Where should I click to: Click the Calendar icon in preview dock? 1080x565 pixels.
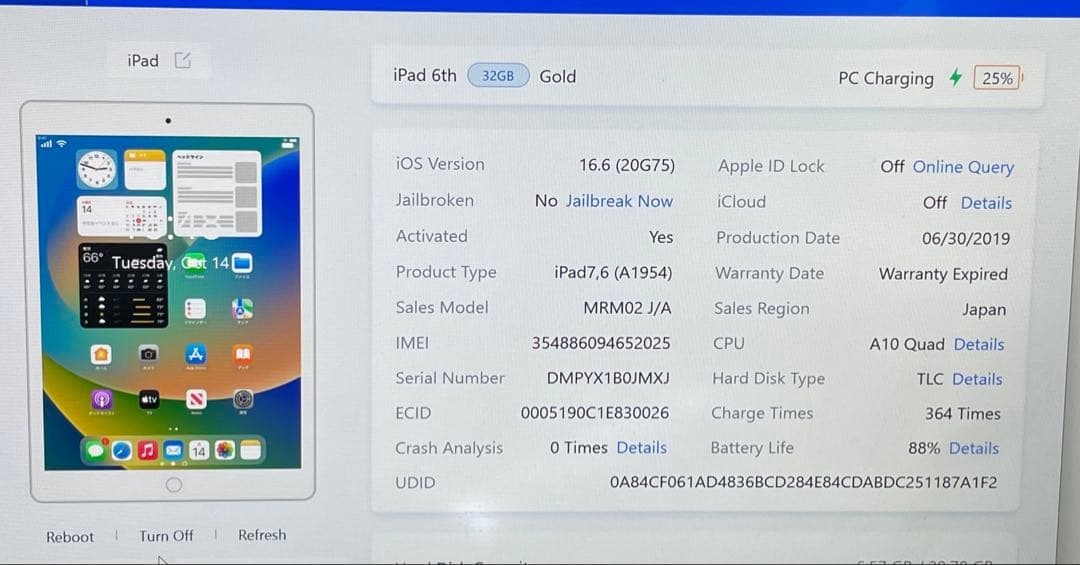(x=199, y=451)
